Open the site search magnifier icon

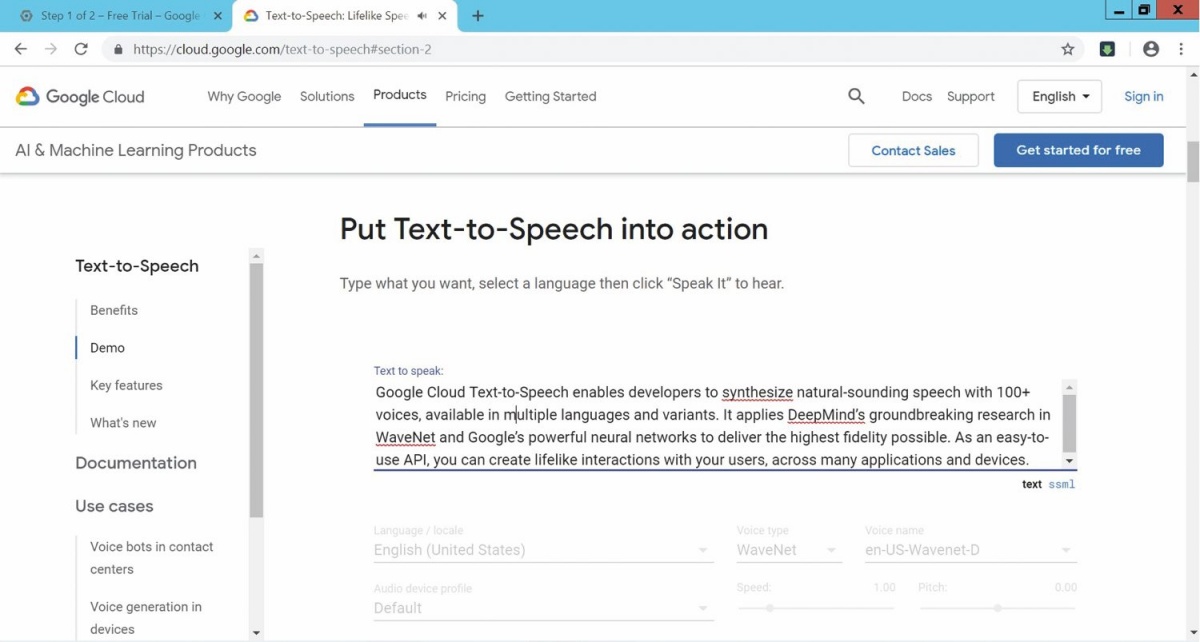[856, 96]
